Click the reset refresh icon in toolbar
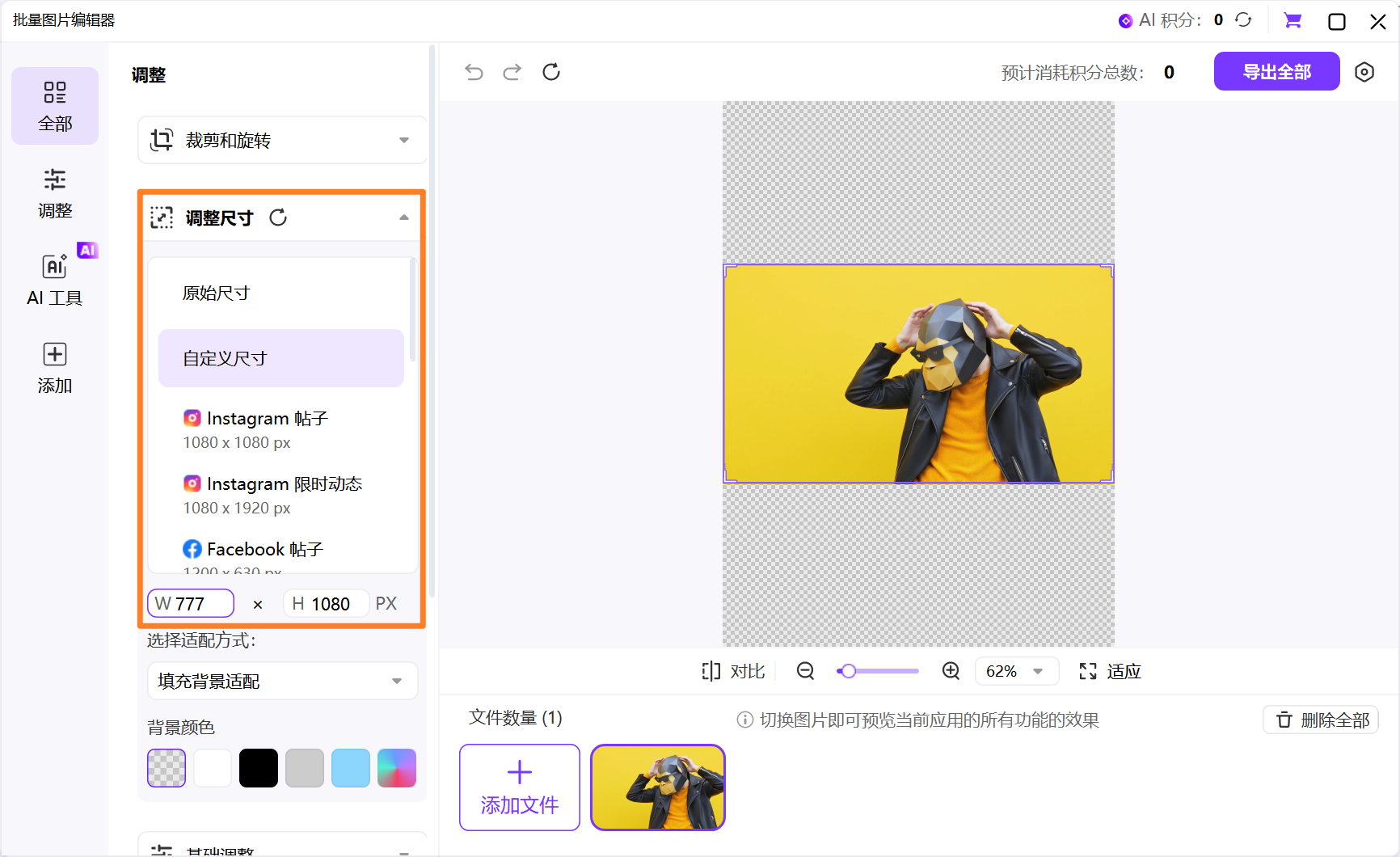The image size is (1400, 857). click(551, 72)
